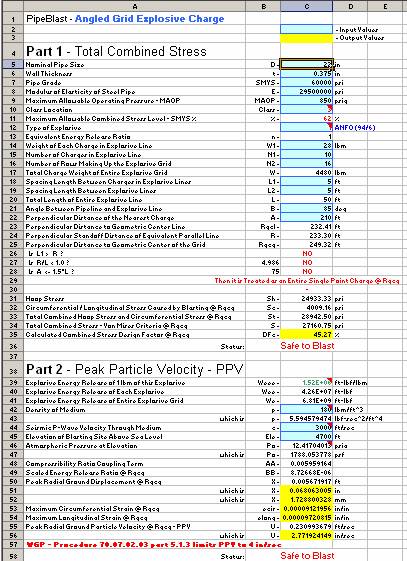
Task: Click the Single Point Charge note in row 29
Action: [307, 280]
